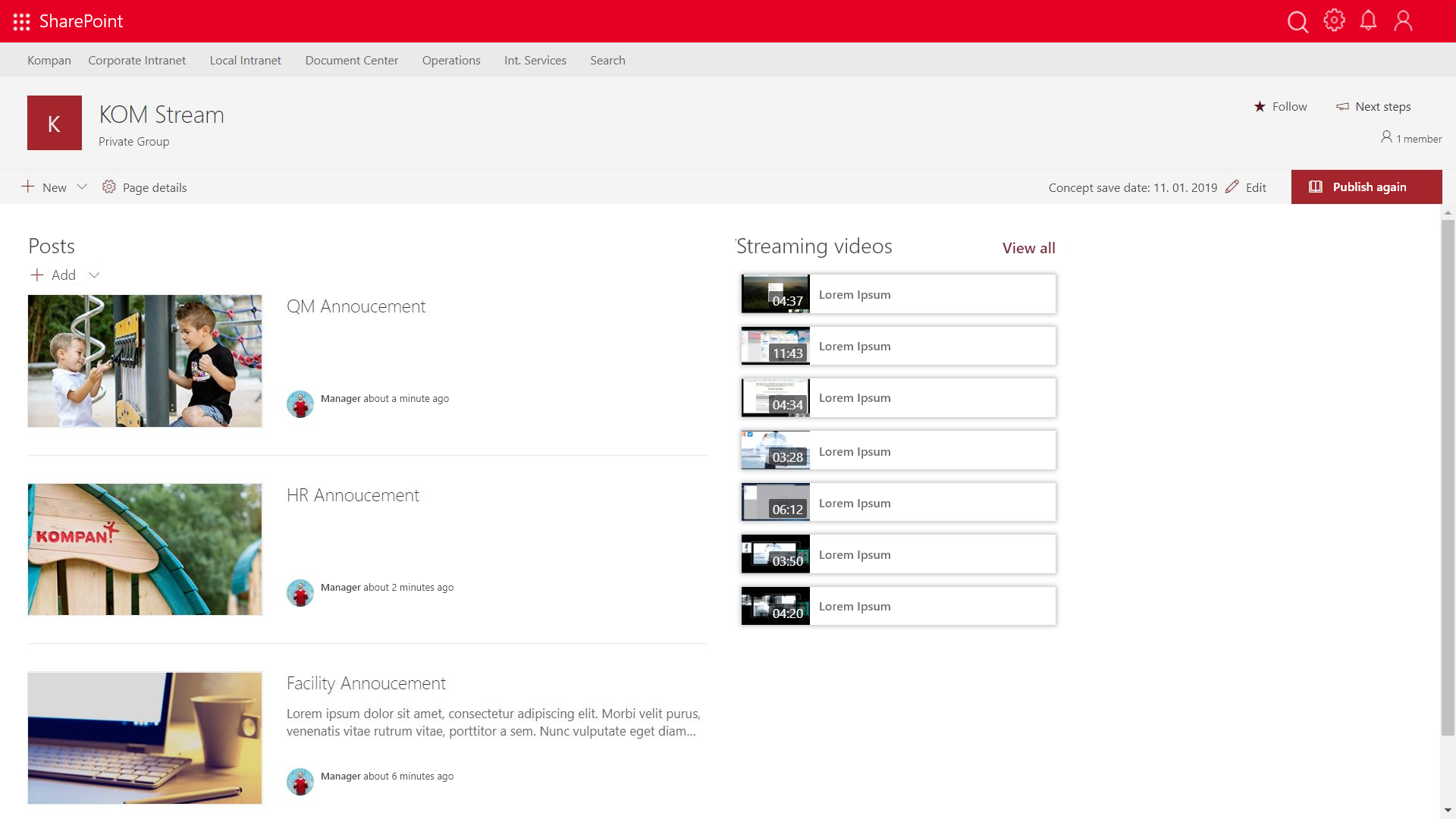Expand the New dropdown chevron
Image resolution: width=1456 pixels, height=819 pixels.
click(82, 187)
